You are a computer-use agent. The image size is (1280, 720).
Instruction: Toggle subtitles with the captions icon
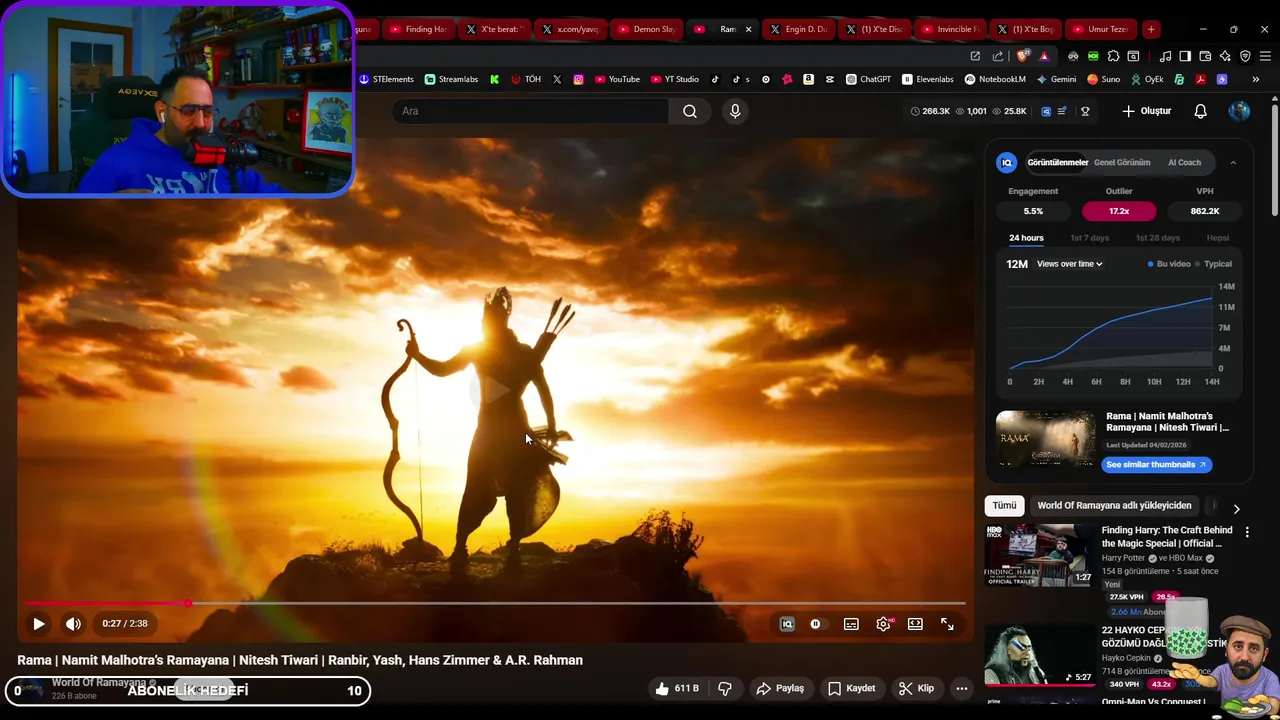tap(851, 624)
